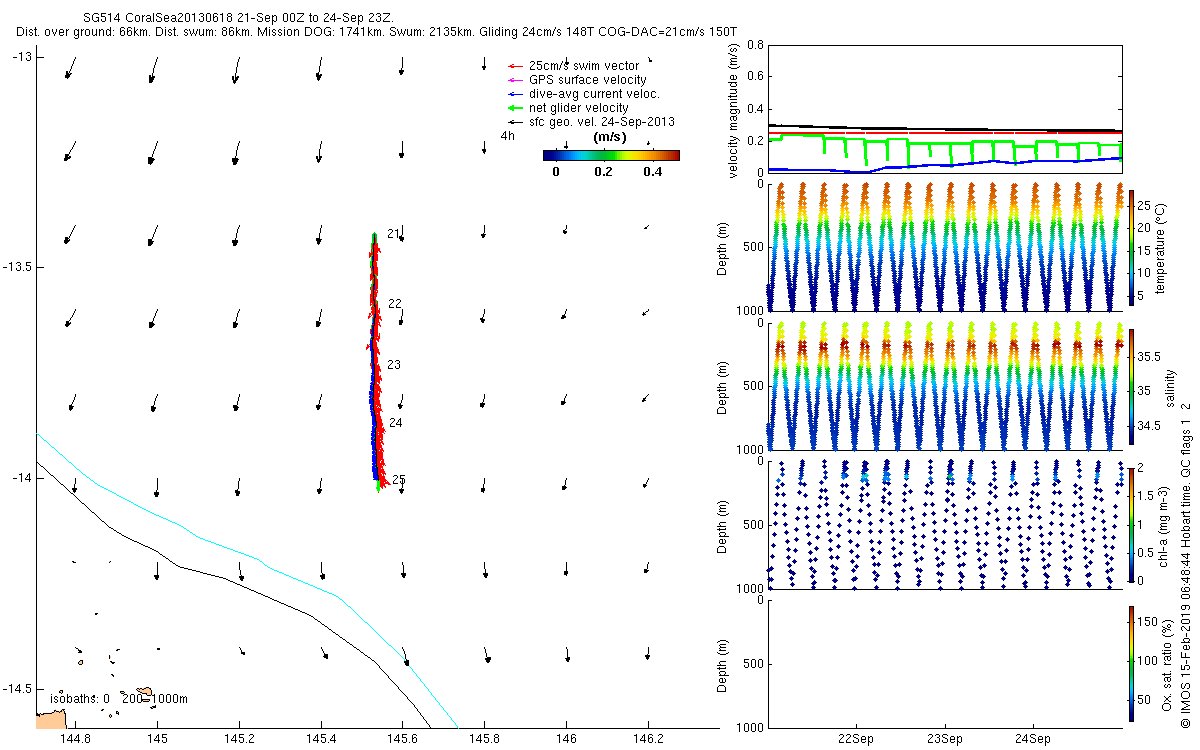Click the horizontal velocity (m/s) colorbar
Viewport: 1200px width, 750px height.
pos(611,155)
